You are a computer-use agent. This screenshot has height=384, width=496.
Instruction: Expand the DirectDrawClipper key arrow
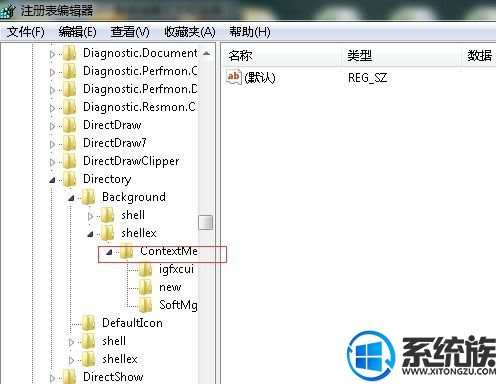point(52,162)
